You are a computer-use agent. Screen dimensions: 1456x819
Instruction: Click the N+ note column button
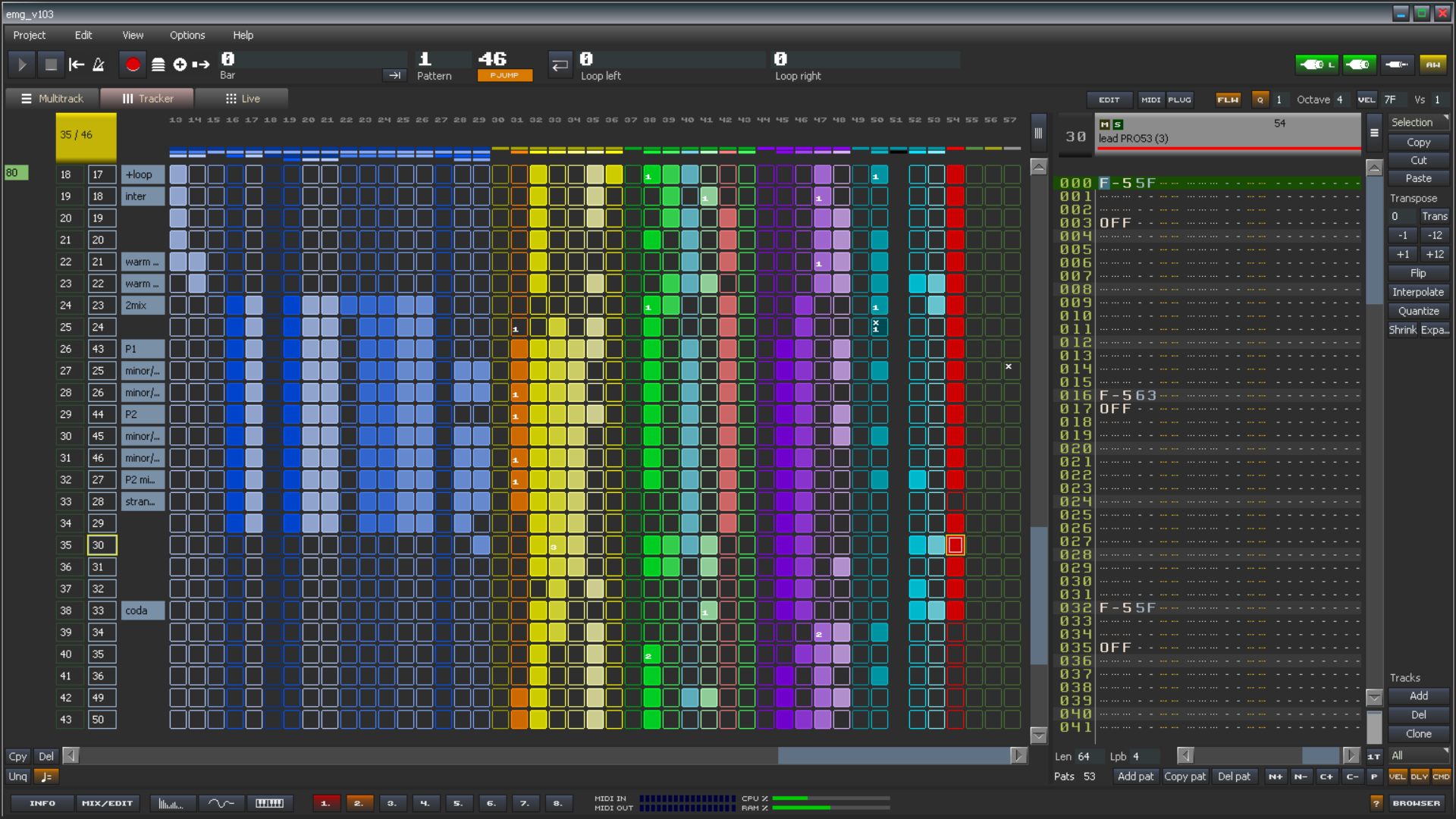point(1276,777)
